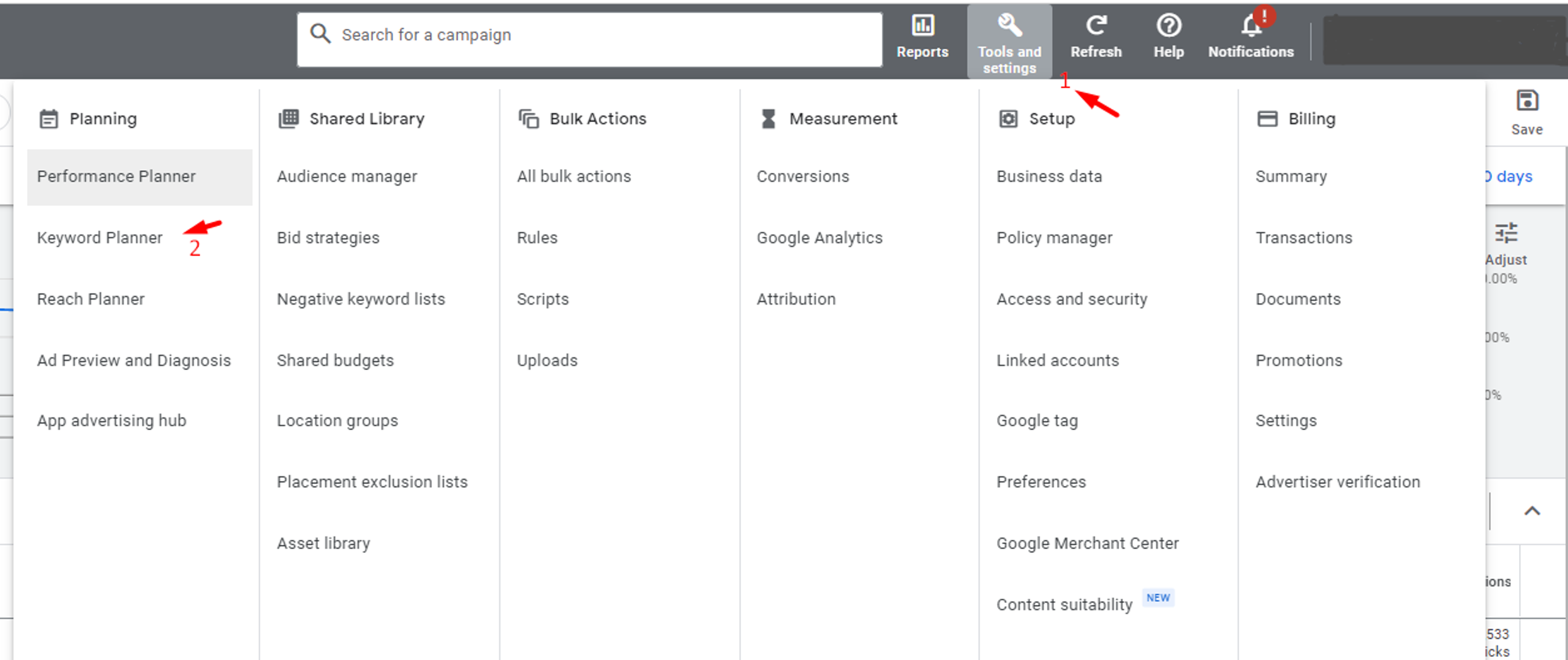
Task: Open Audience manager in Shared Library
Action: tap(347, 176)
